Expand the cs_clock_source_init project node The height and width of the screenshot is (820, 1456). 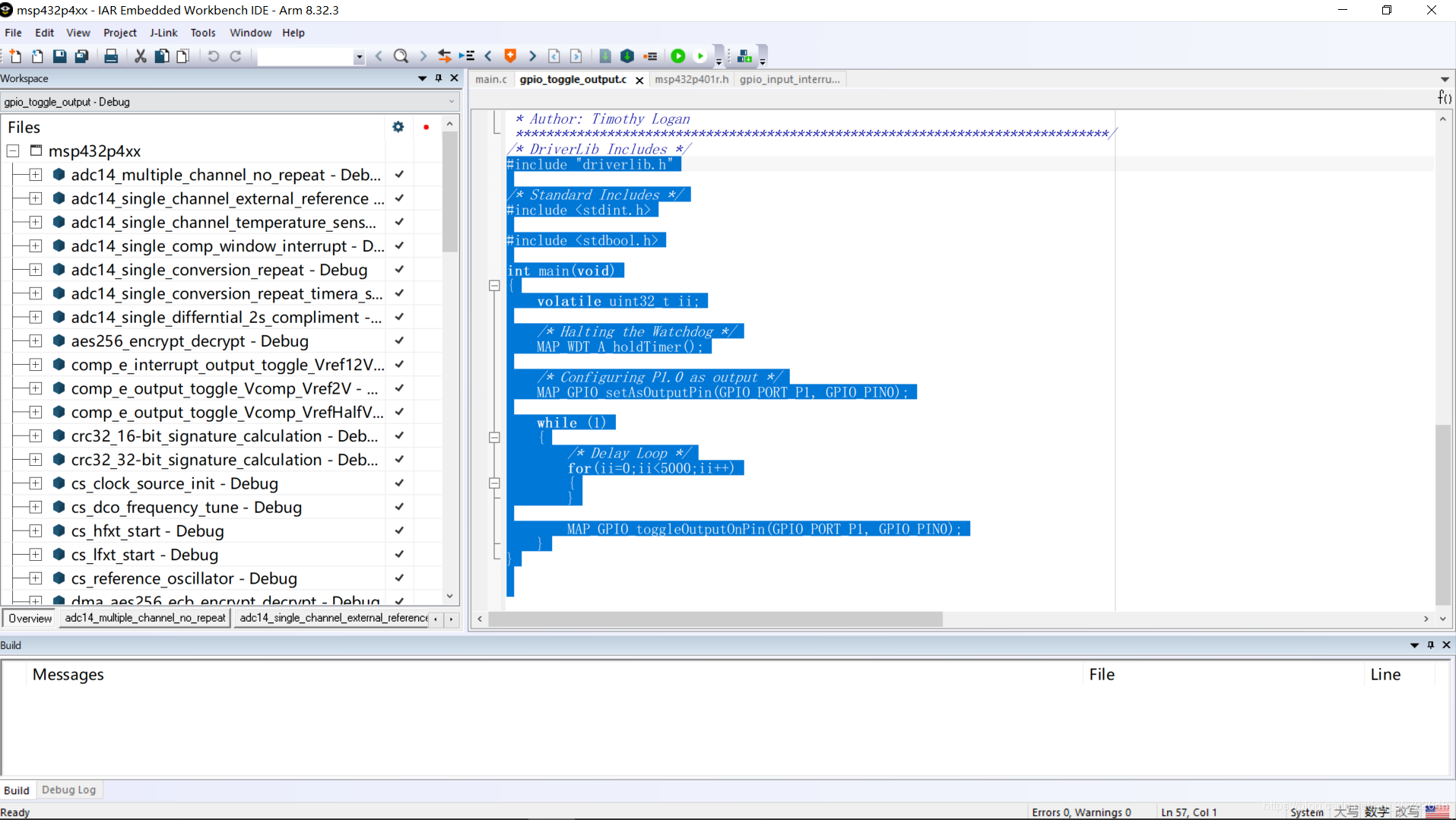point(36,483)
